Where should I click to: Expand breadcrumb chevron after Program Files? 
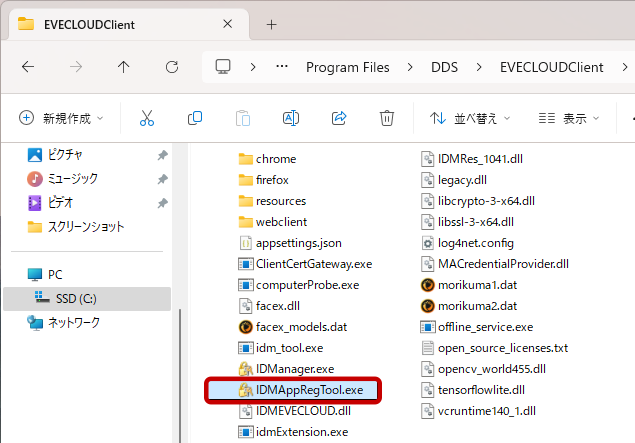(411, 67)
